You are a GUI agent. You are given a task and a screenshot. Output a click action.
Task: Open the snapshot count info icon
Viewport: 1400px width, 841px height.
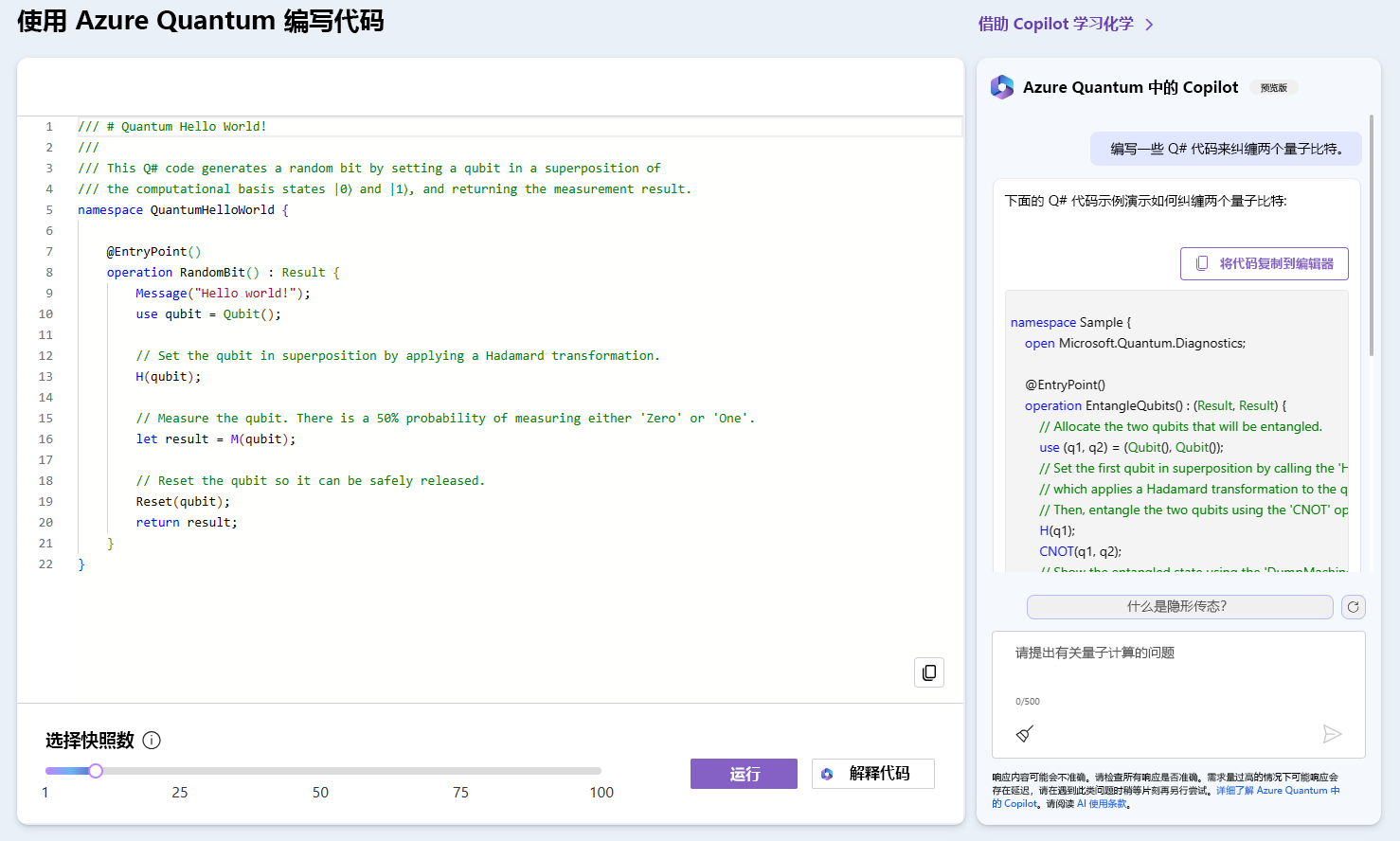[x=152, y=741]
